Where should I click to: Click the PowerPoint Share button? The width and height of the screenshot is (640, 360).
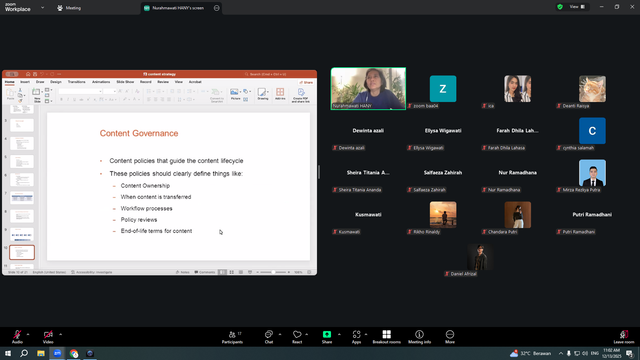click(x=306, y=82)
